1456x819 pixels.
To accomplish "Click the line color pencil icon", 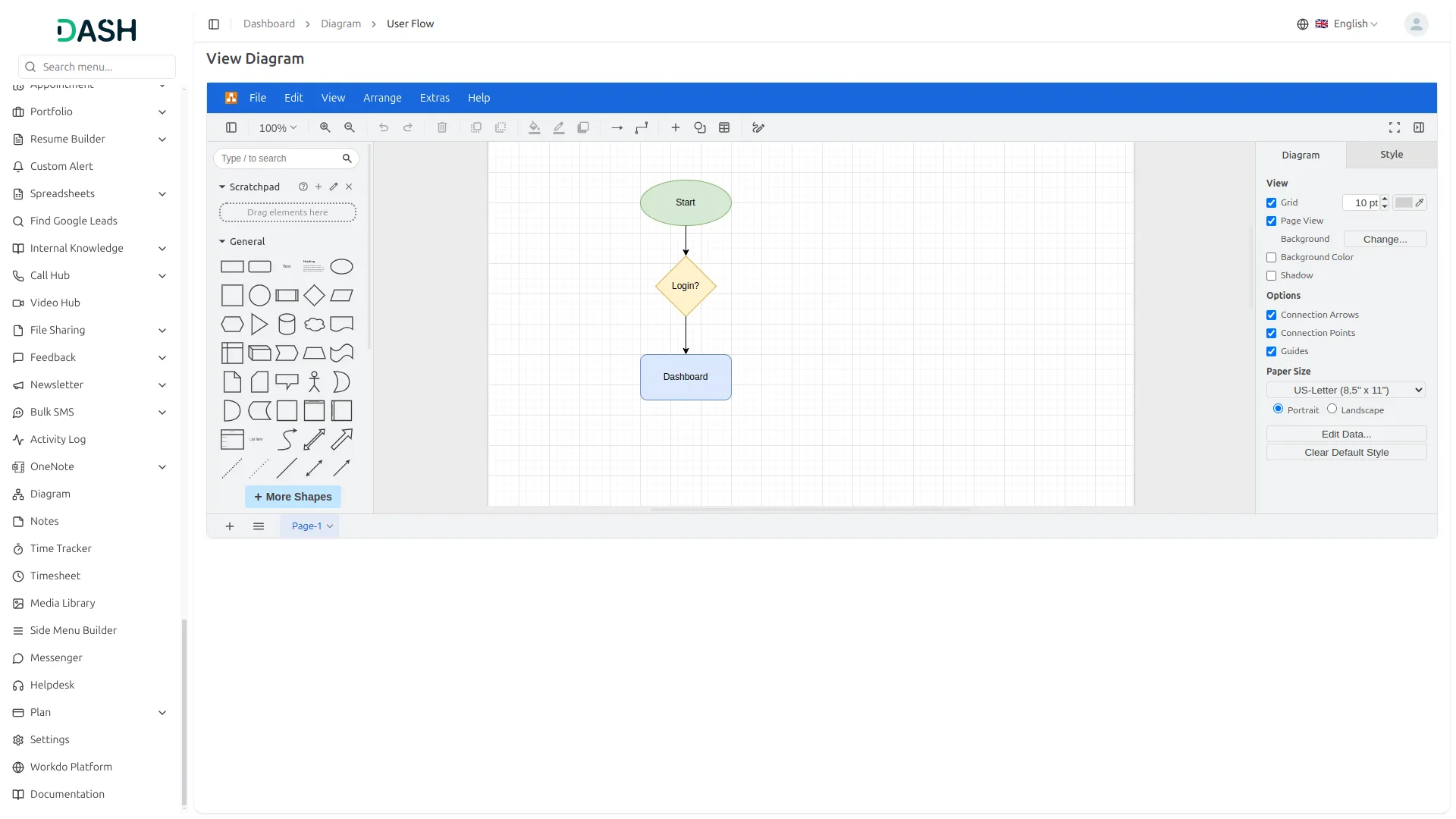I will [559, 128].
